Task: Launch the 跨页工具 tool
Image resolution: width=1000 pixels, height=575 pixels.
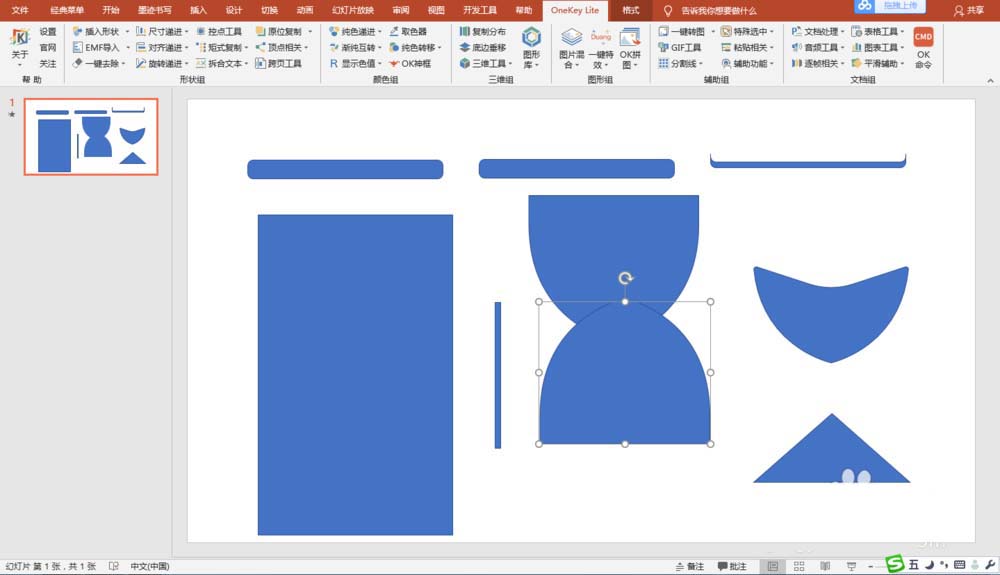Action: [x=278, y=63]
